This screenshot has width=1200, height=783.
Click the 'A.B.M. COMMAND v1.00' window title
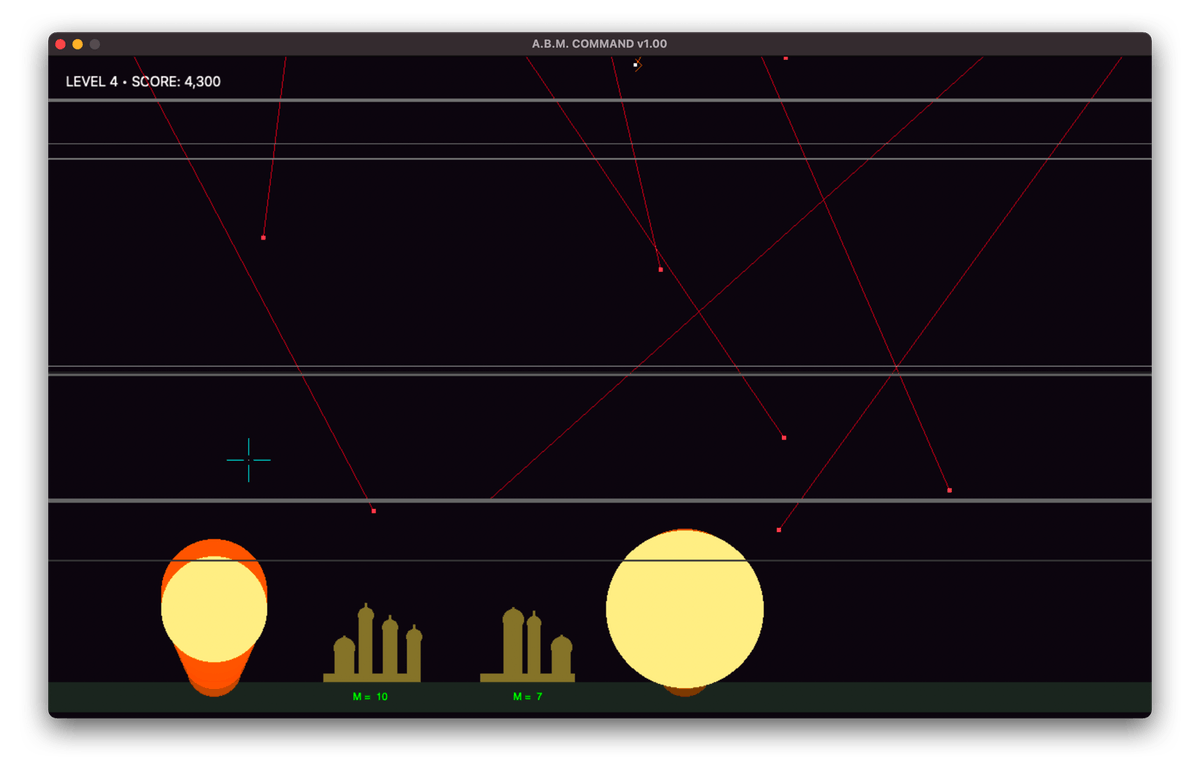[599, 44]
